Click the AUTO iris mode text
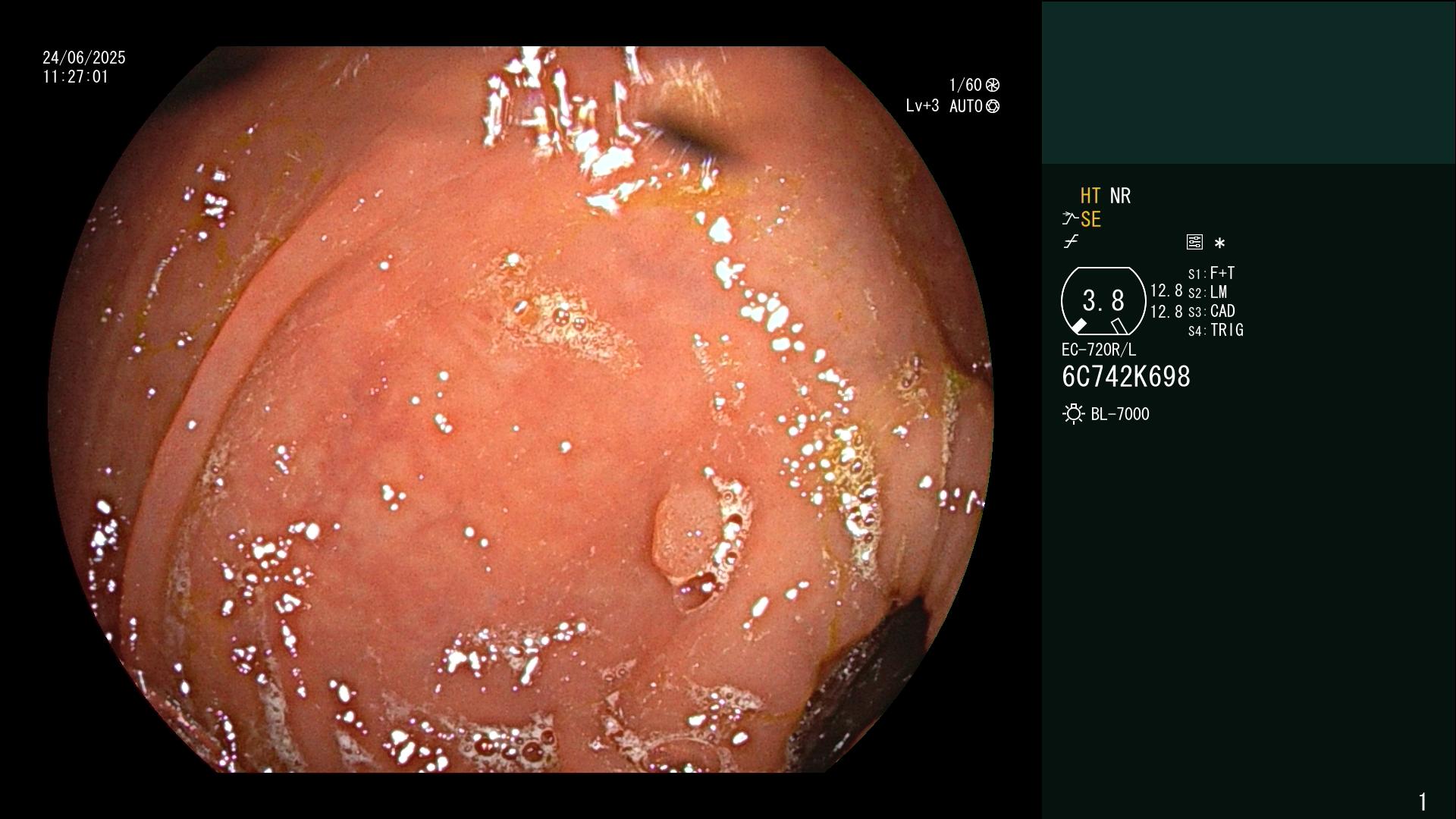This screenshot has height=819, width=1456. pyautogui.click(x=966, y=106)
